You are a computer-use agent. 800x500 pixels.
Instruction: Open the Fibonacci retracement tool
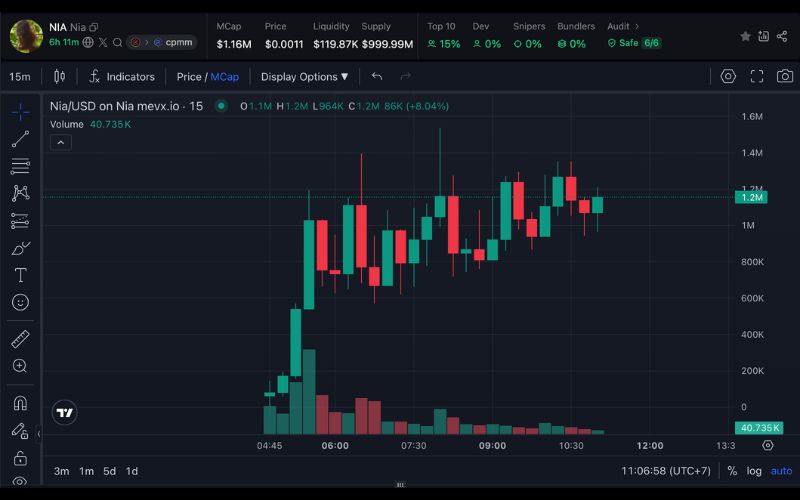tap(20, 166)
